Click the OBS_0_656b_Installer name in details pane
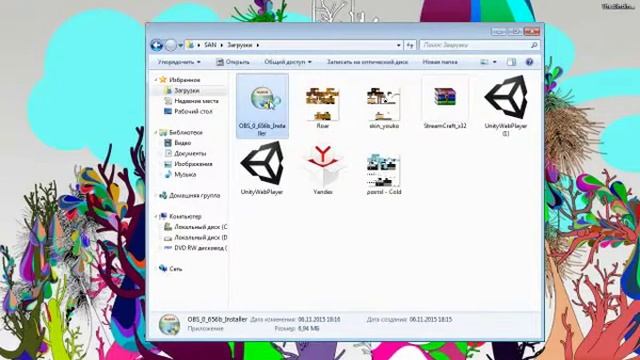Image resolution: width=640 pixels, height=360 pixels. point(217,319)
